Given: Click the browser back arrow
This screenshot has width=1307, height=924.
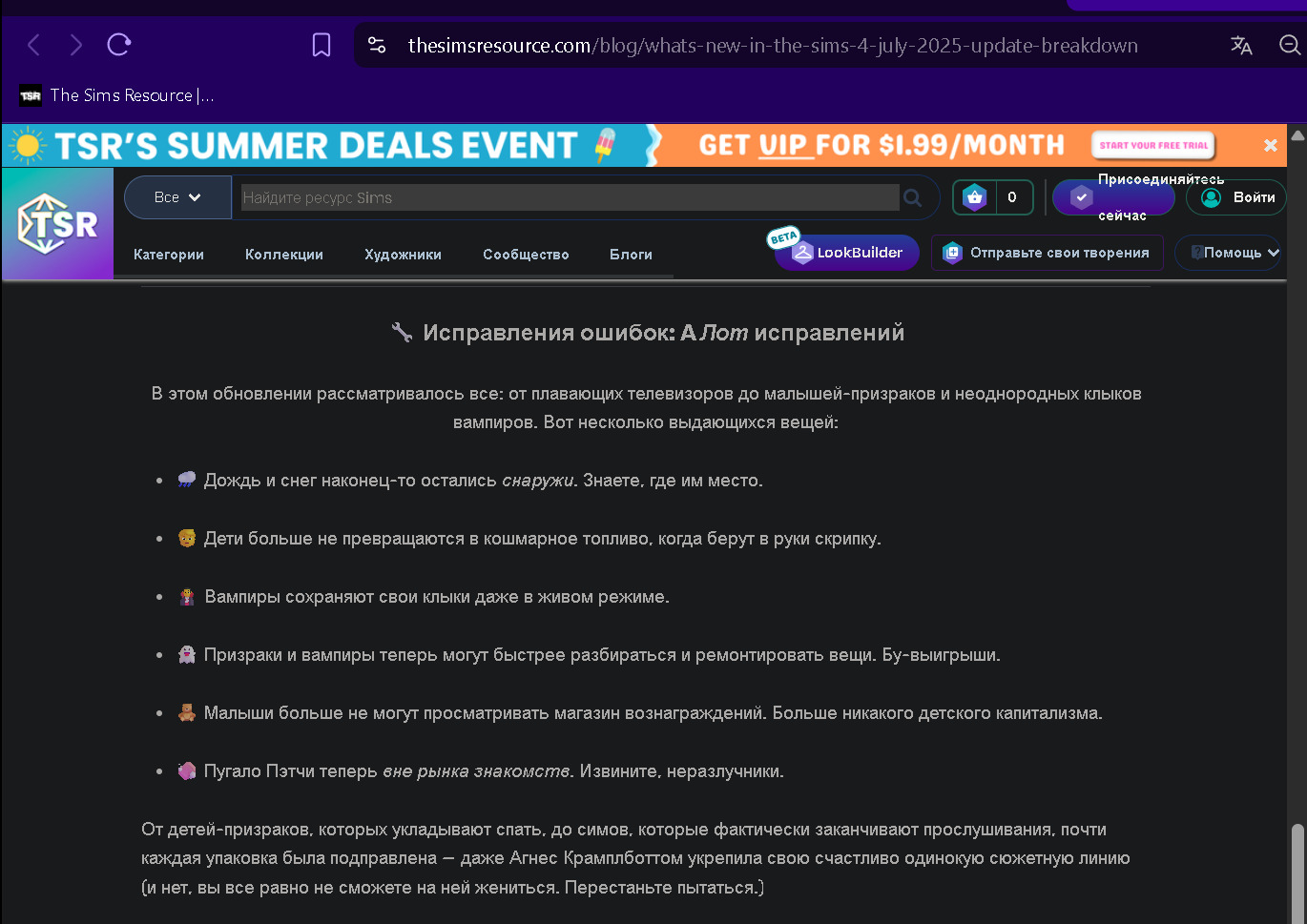Looking at the screenshot, I should 33,45.
